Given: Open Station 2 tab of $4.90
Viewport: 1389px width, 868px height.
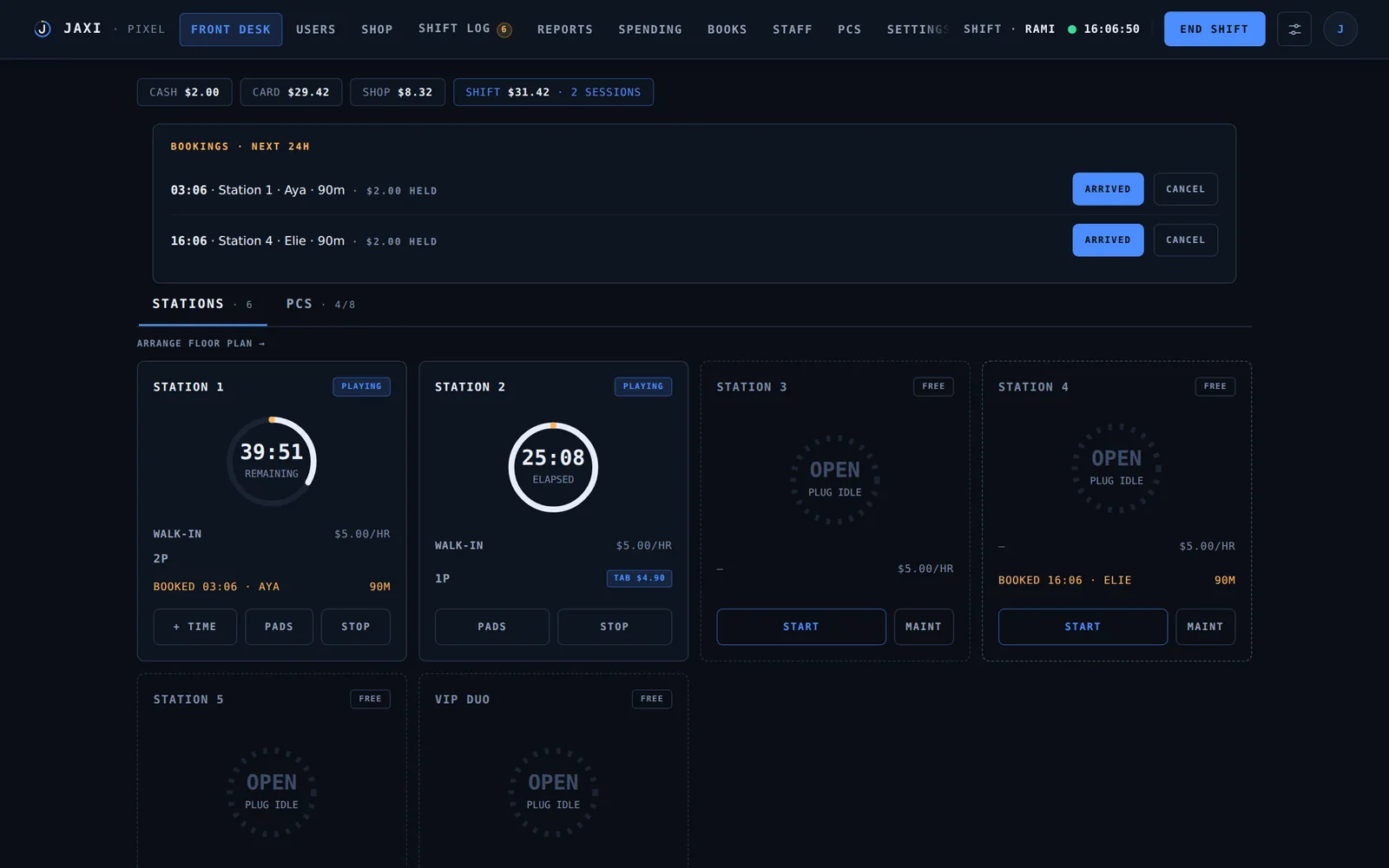Looking at the screenshot, I should tap(639, 578).
